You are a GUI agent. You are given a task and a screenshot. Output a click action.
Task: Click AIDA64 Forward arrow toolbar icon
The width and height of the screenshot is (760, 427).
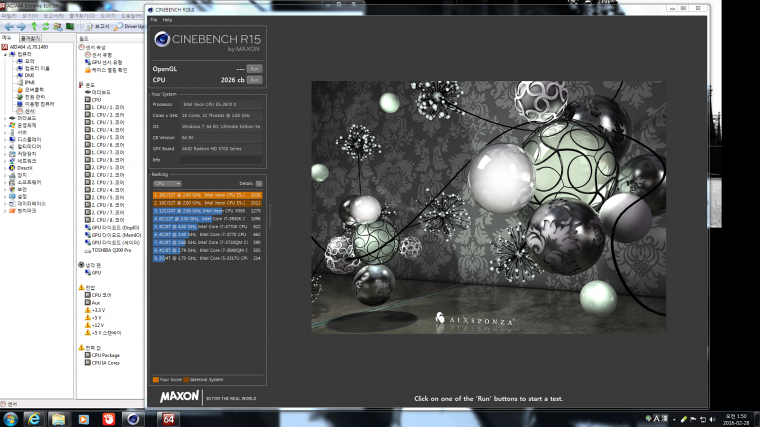click(x=21, y=27)
